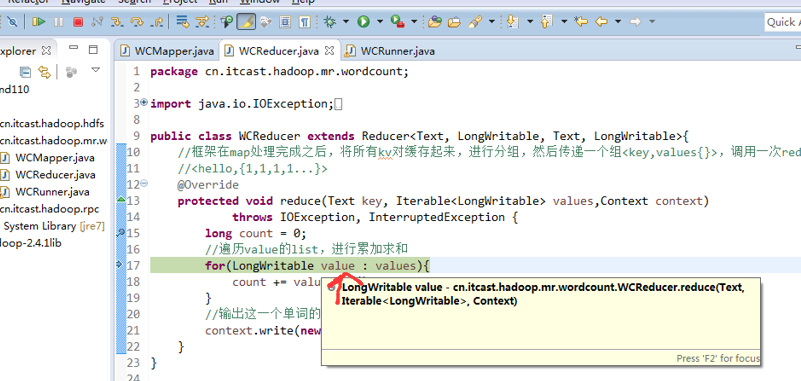
Task: Click grey three-circle icon in explorer toolbar
Action: pos(72,72)
